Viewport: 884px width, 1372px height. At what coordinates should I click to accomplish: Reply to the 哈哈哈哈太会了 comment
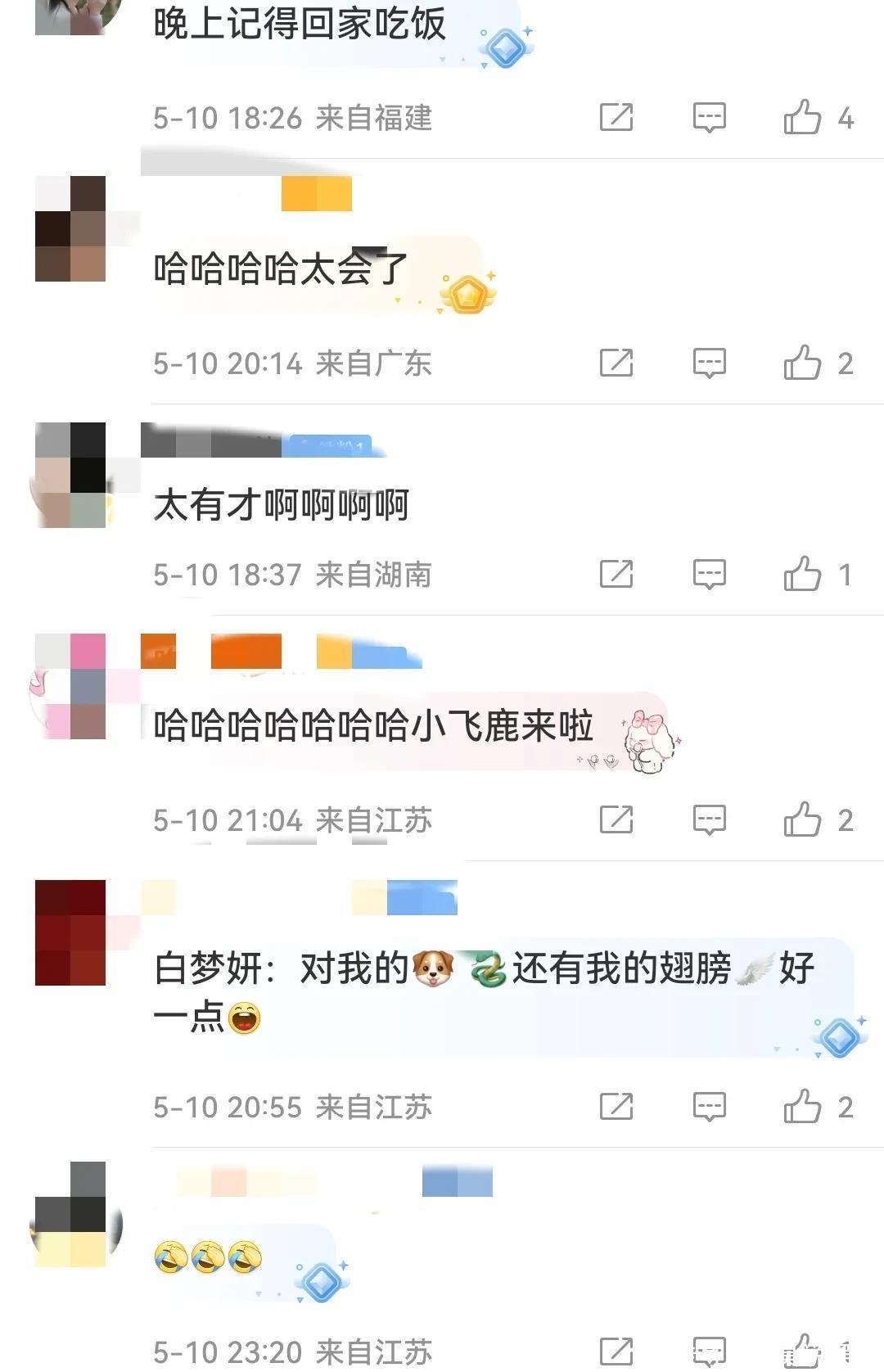coord(709,363)
